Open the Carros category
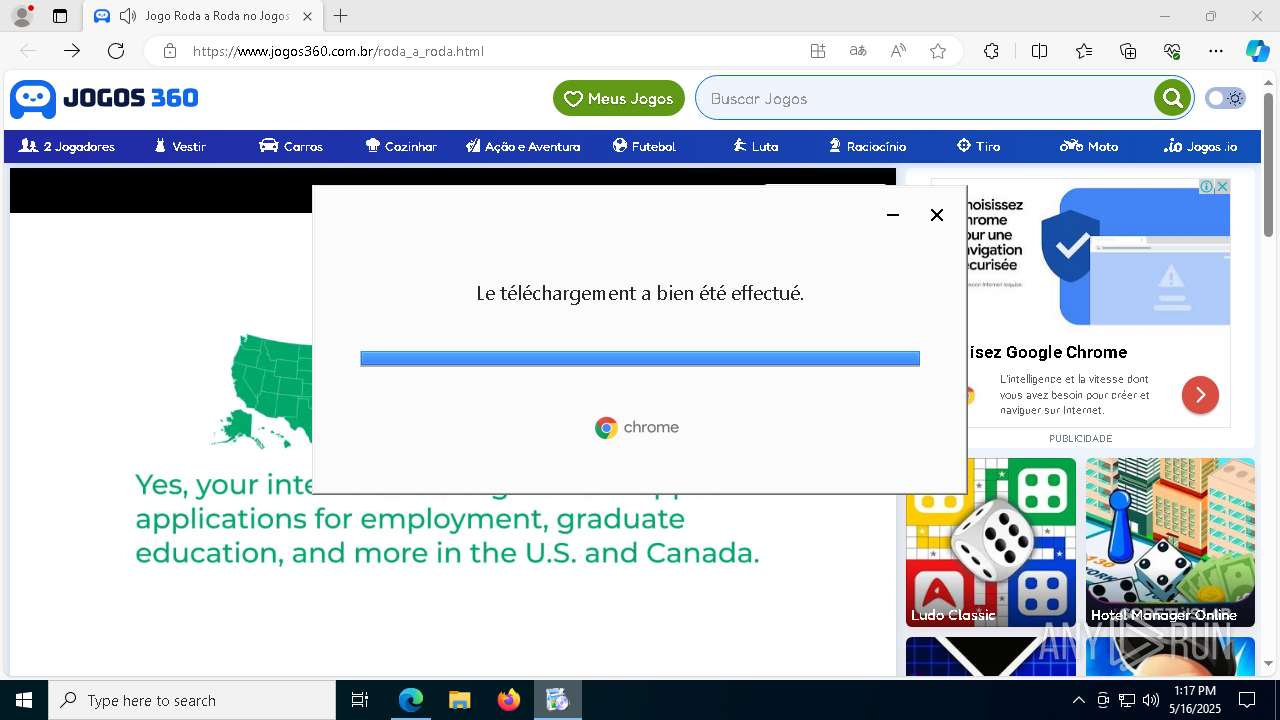This screenshot has width=1280, height=720. click(x=291, y=146)
